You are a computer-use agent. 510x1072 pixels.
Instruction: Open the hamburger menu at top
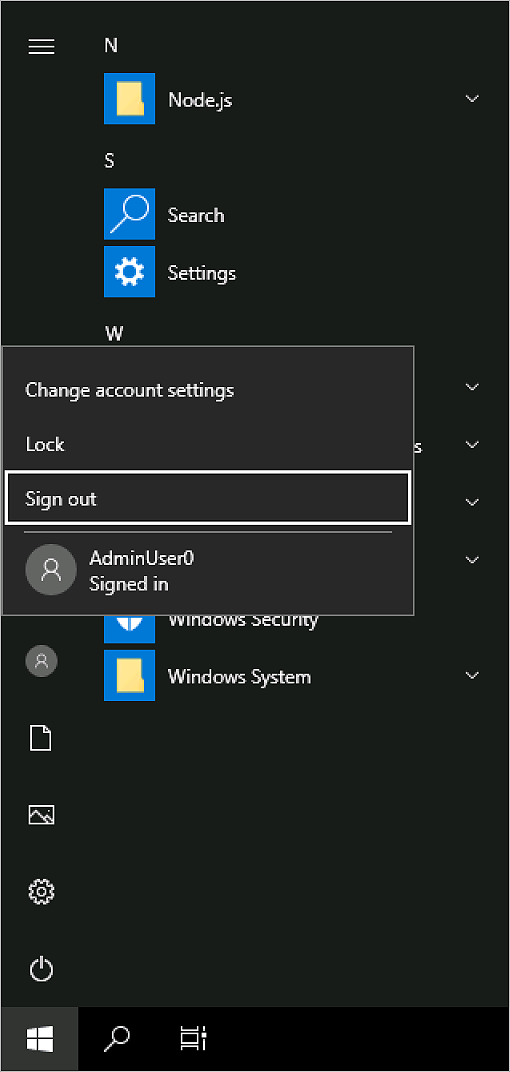coord(41,46)
